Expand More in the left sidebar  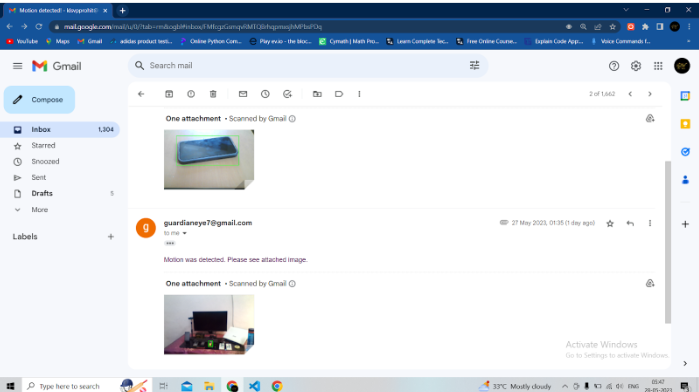39,210
